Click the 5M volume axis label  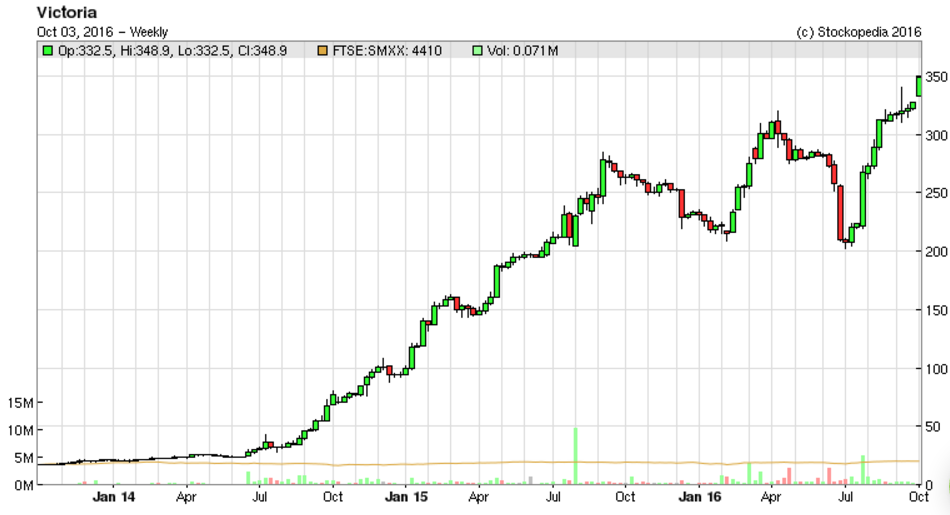coord(24,458)
